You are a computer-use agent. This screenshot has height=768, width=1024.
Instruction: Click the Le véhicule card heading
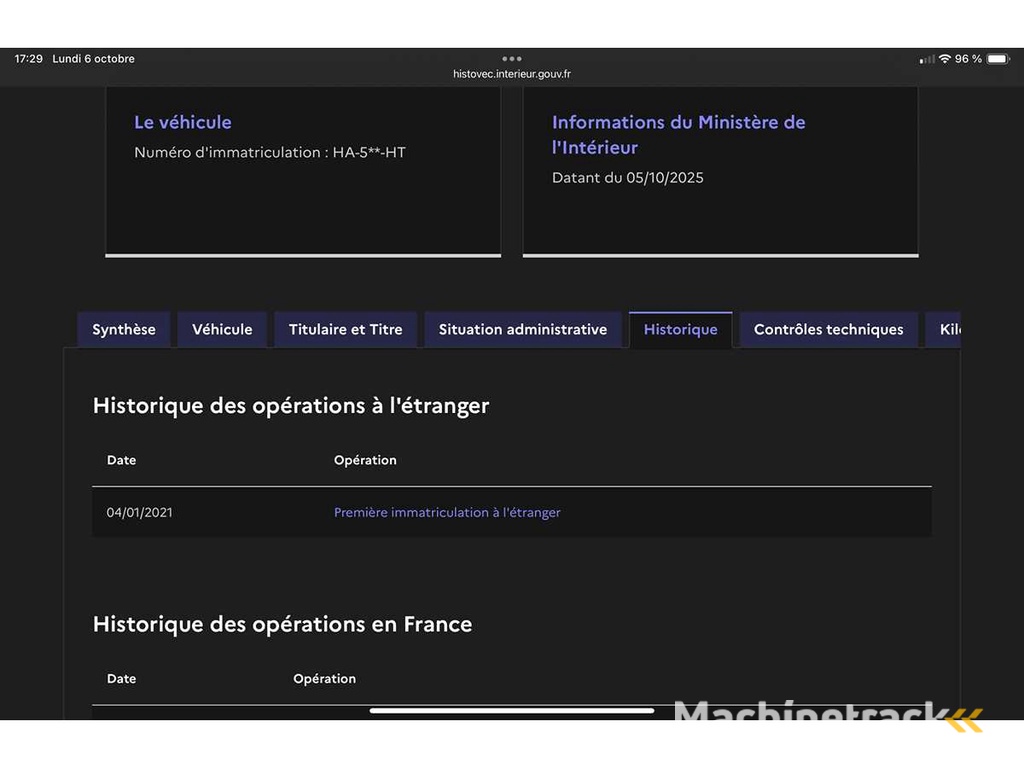183,122
